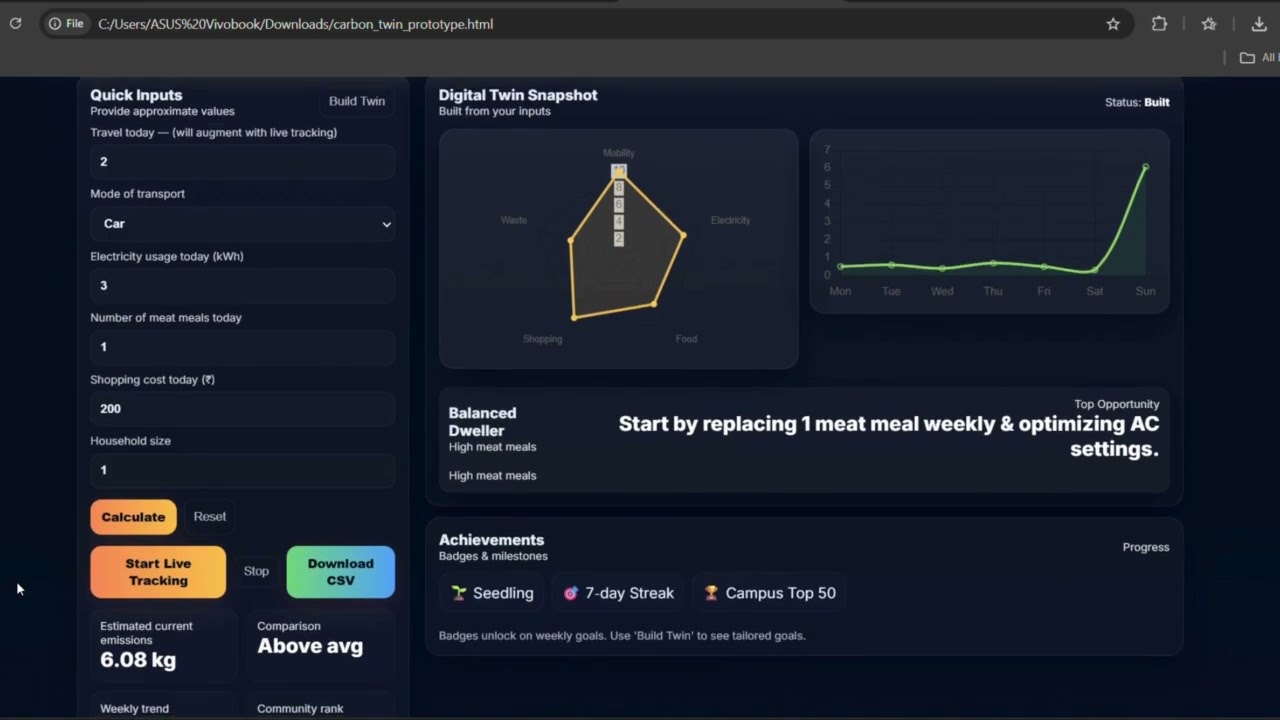Edit the Travel today input field
Screen dimensions: 1280x720
tap(242, 162)
